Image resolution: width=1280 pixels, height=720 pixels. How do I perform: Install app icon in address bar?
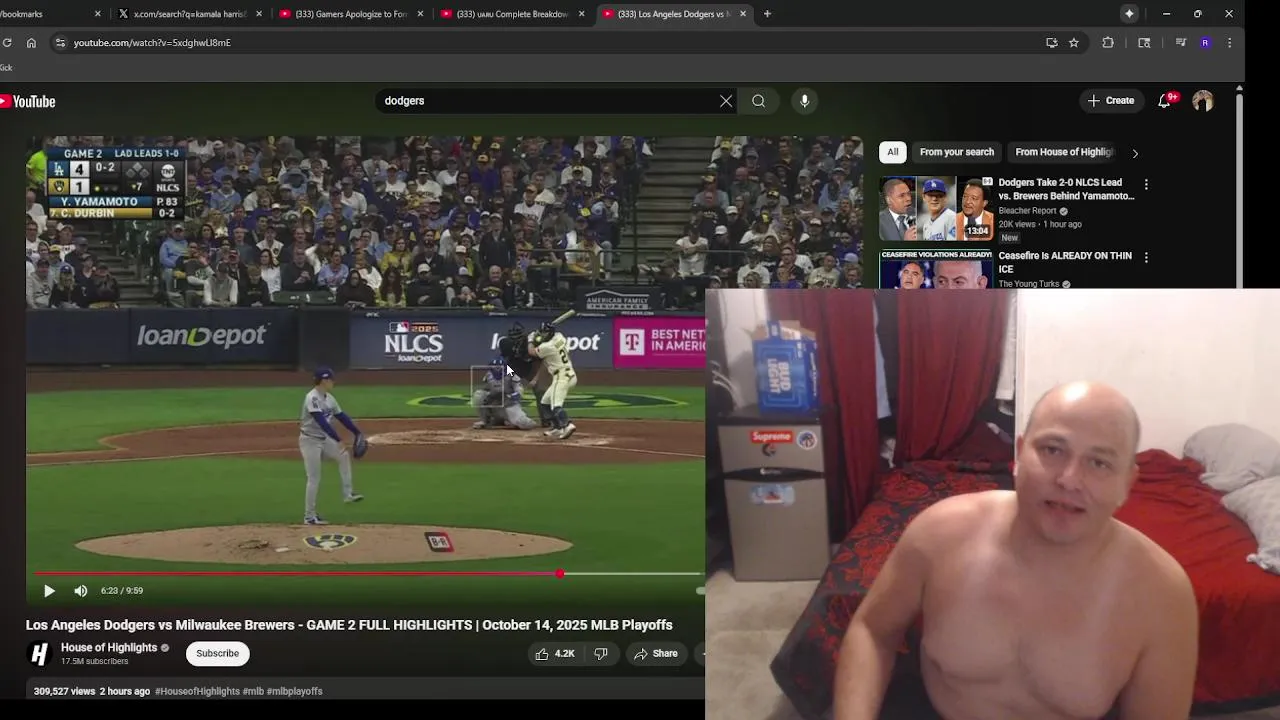[1051, 43]
